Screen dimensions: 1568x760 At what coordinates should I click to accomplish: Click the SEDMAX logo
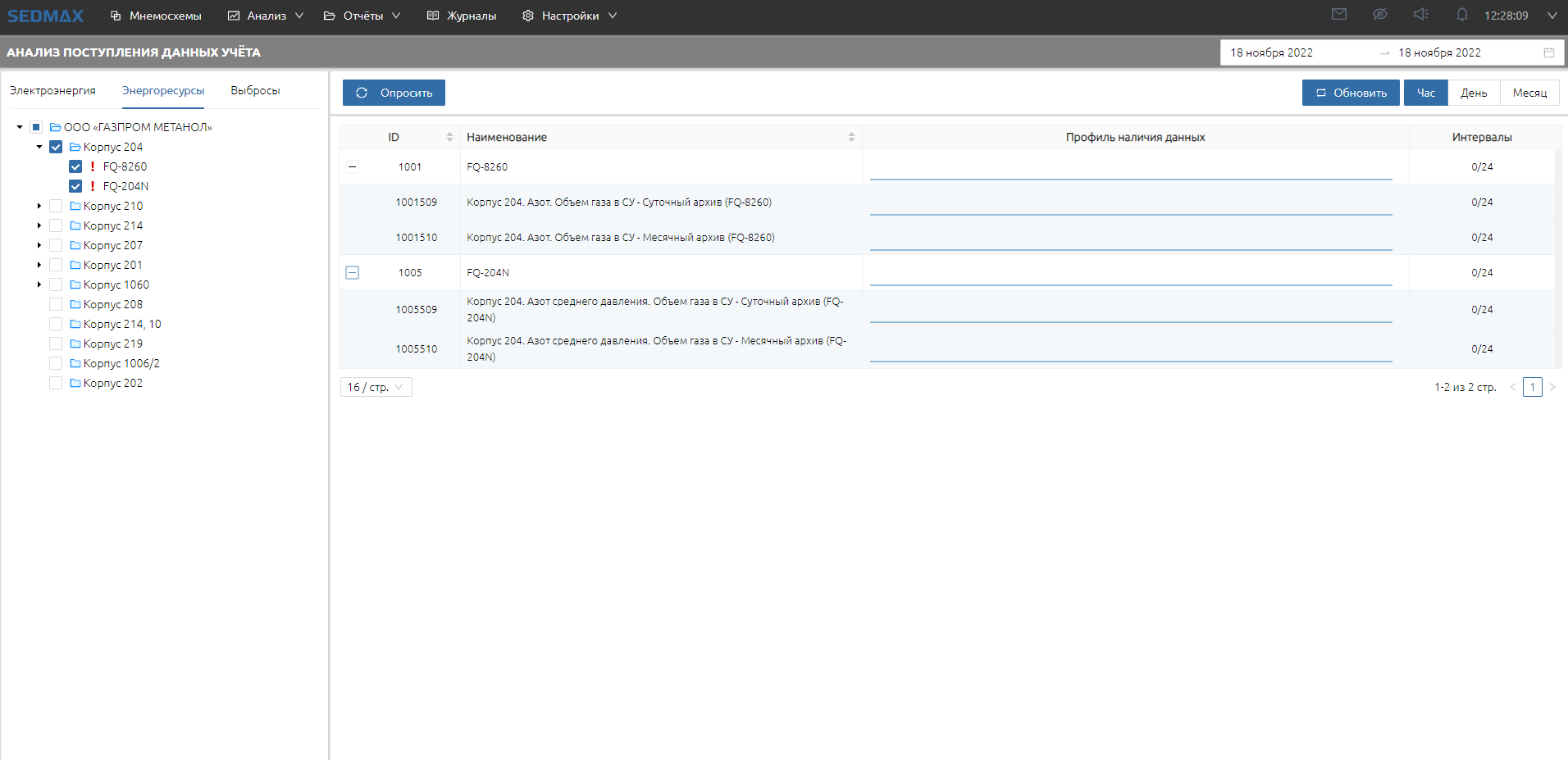[x=46, y=16]
